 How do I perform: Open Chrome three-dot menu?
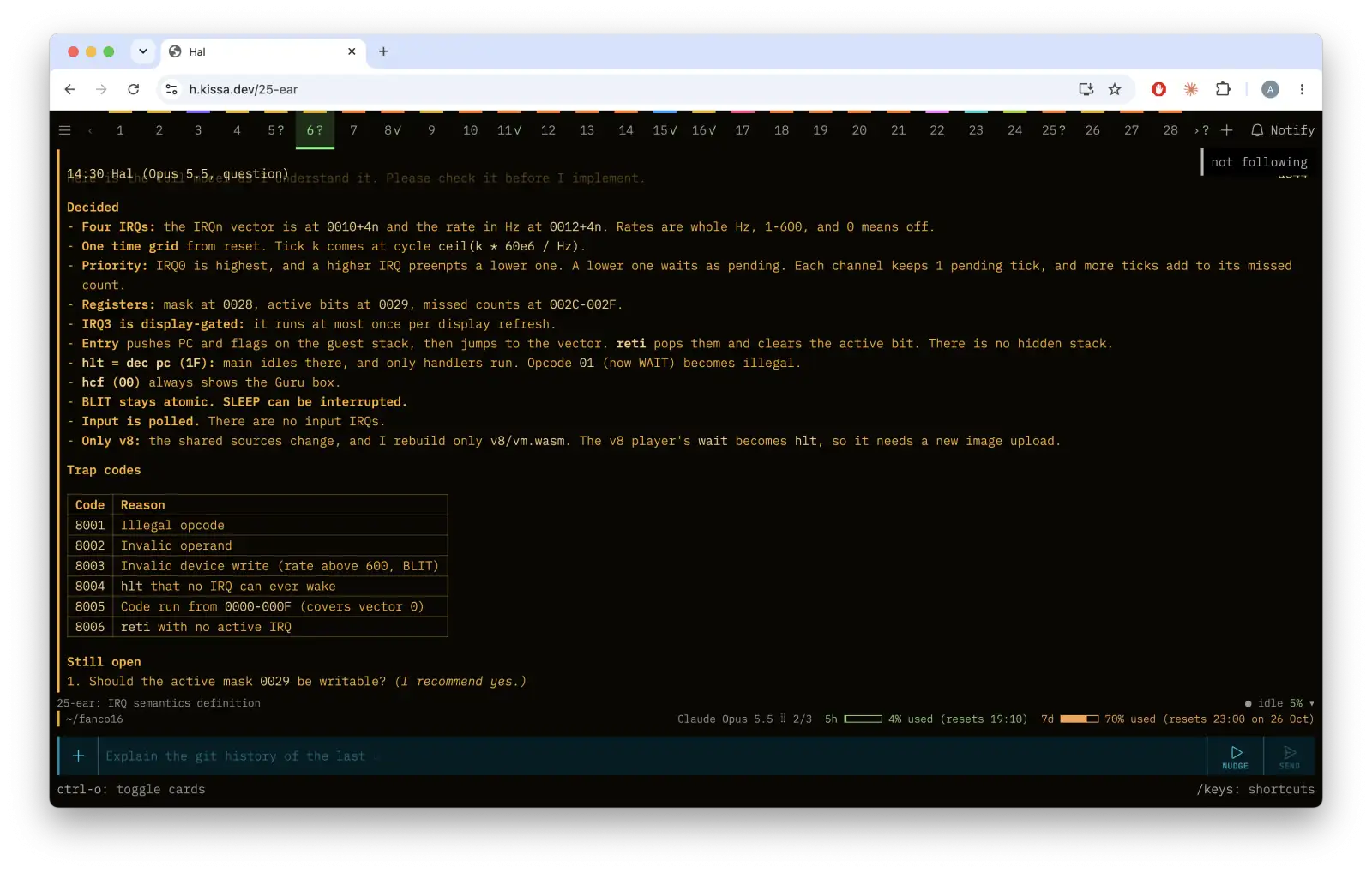(1302, 89)
